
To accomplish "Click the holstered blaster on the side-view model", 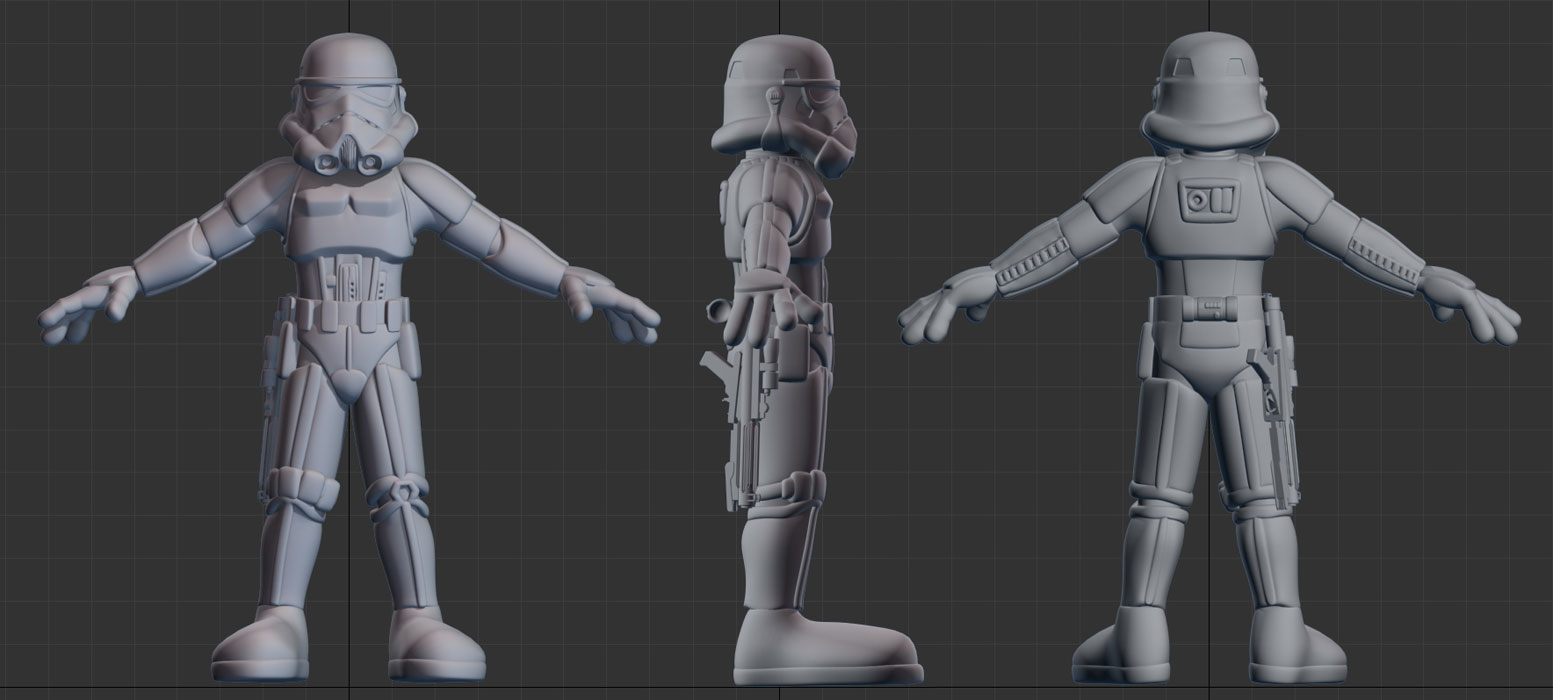I will [738, 425].
